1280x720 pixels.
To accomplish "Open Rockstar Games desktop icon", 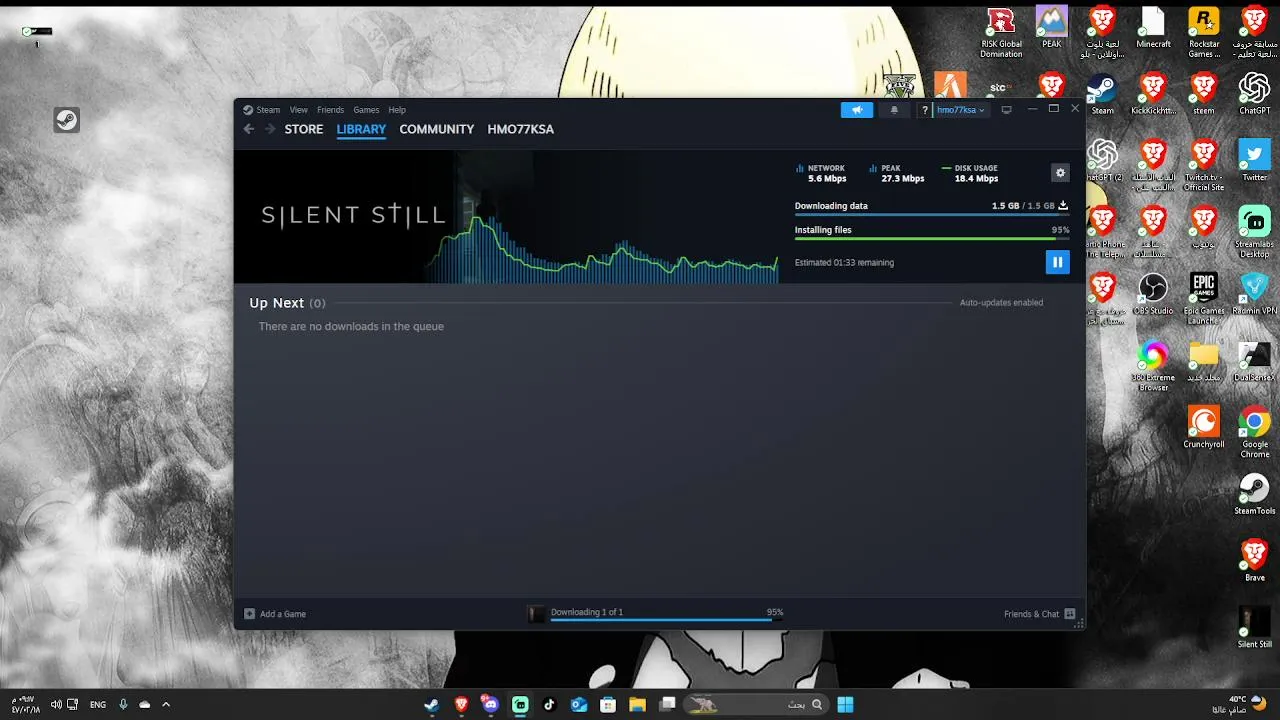I will (x=1204, y=33).
